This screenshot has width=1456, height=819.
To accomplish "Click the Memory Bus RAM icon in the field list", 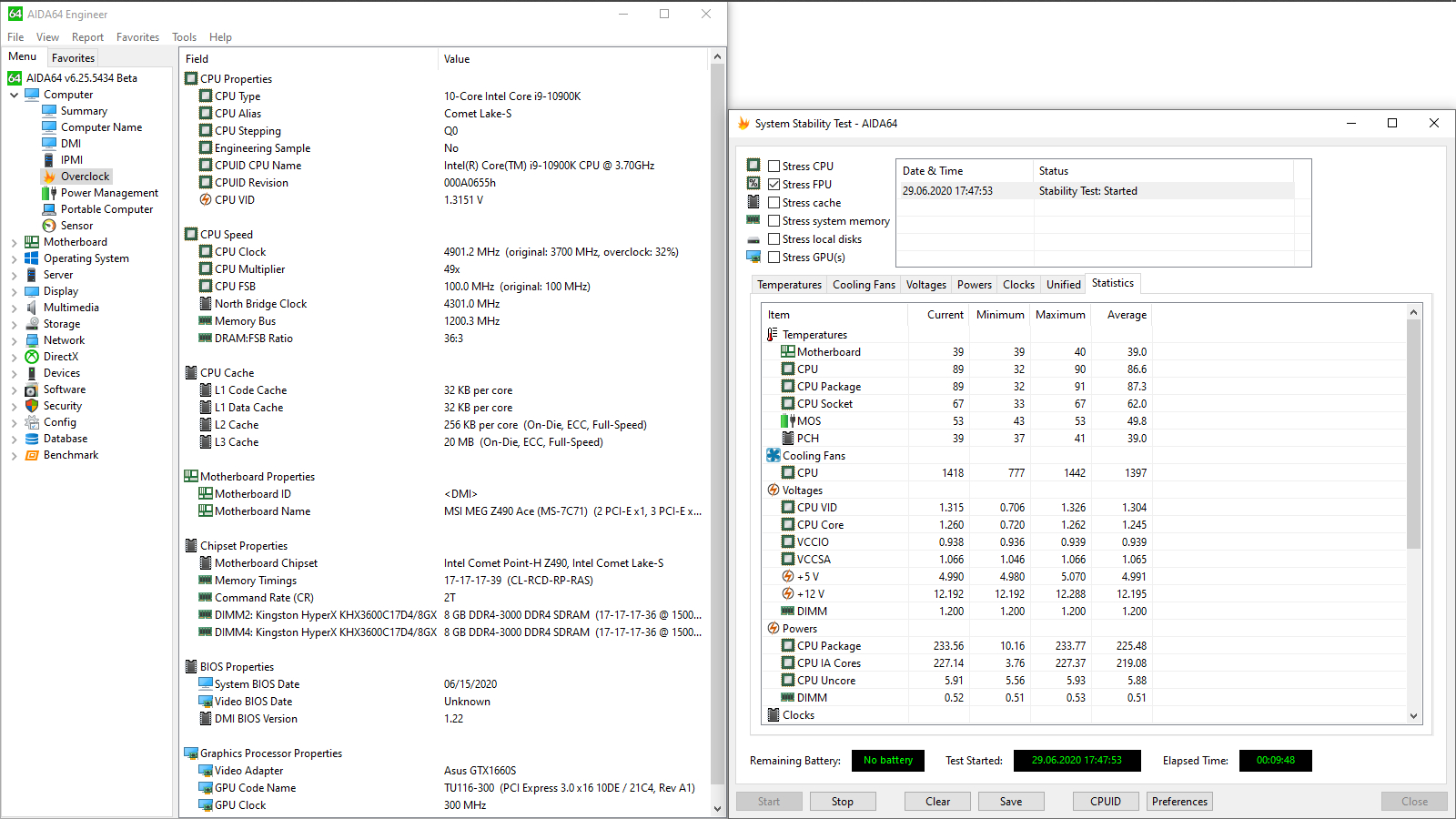I will pyautogui.click(x=206, y=321).
